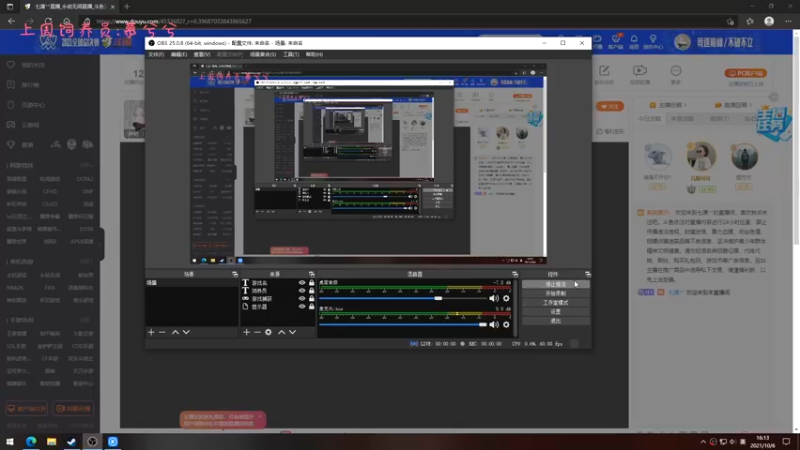Select the scene entry in Scenes list
The height and width of the screenshot is (450, 800).
(191, 283)
